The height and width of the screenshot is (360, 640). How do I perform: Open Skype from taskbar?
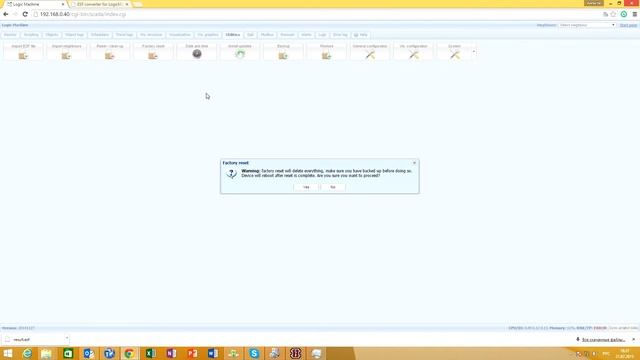(254, 353)
